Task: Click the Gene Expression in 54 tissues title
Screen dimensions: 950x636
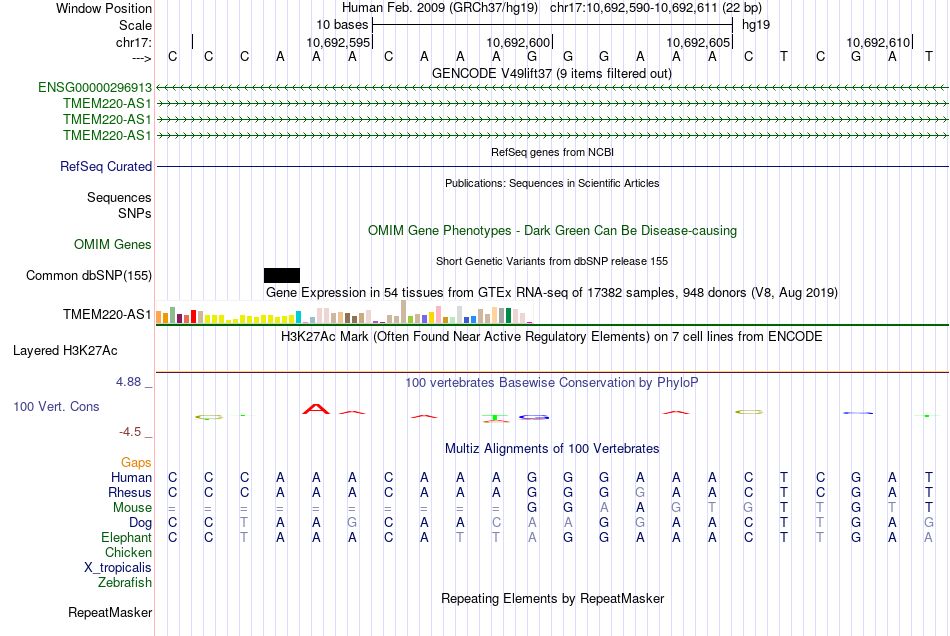Action: [551, 293]
